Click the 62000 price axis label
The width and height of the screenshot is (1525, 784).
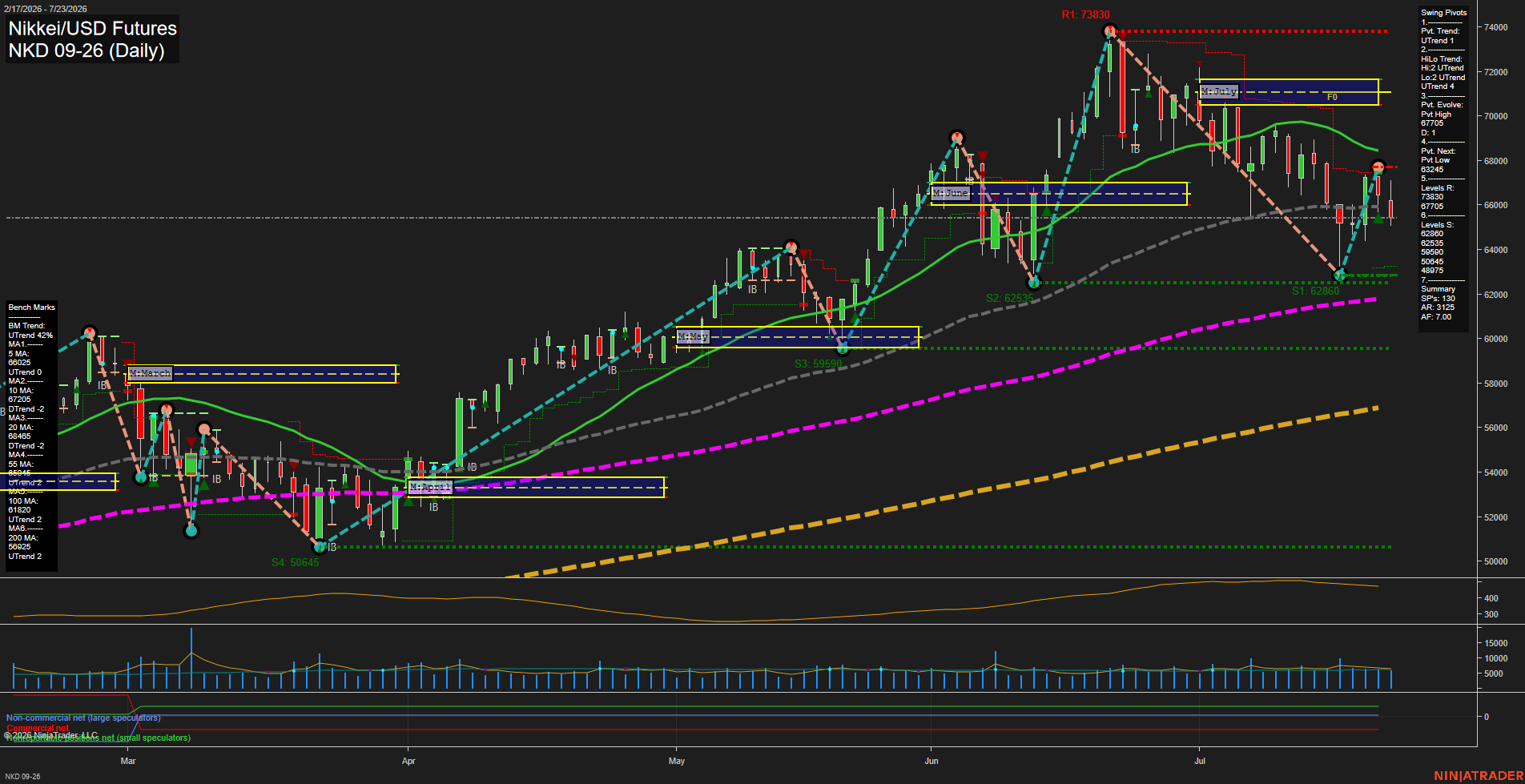click(x=1496, y=295)
